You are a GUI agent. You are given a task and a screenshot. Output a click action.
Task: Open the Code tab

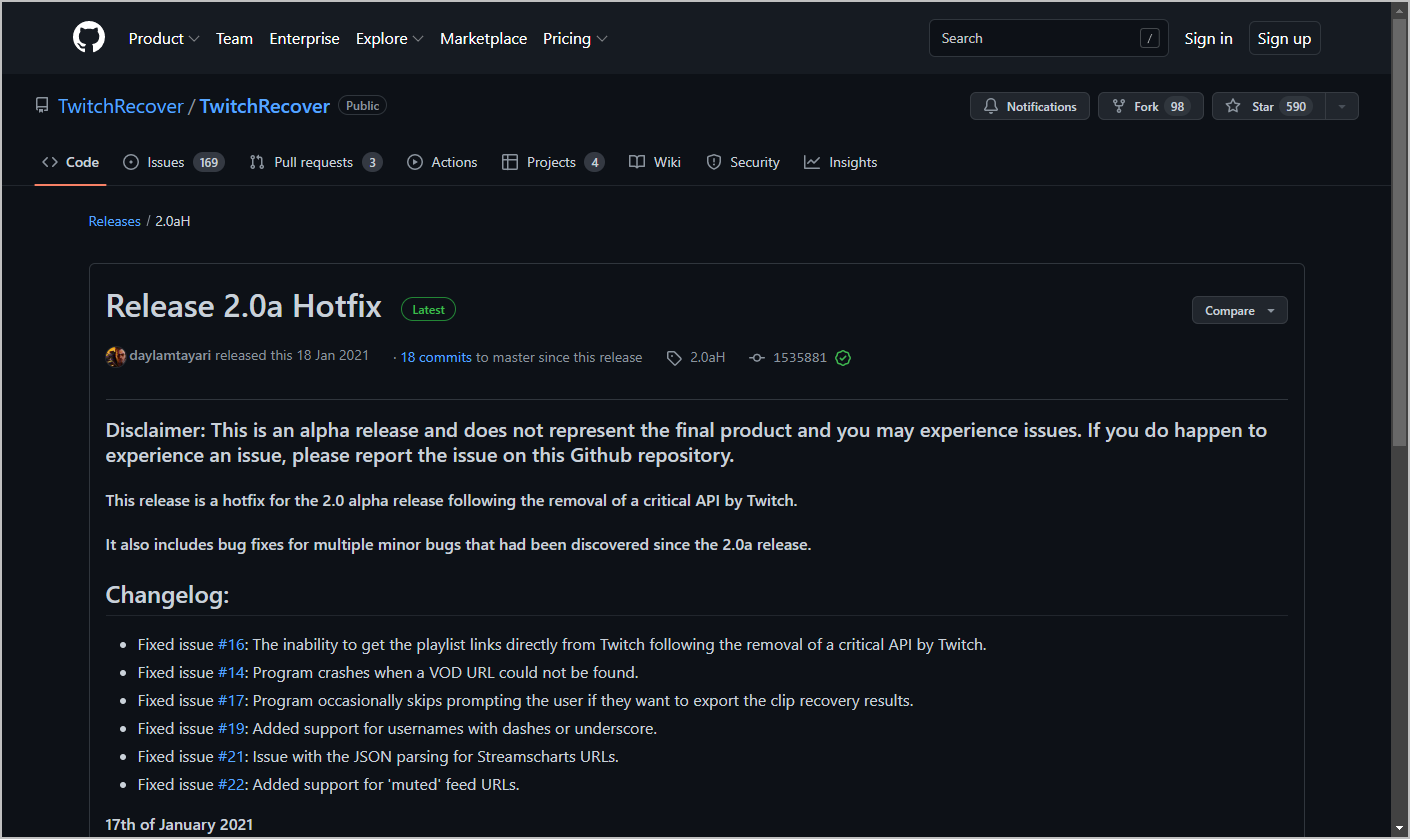[70, 162]
